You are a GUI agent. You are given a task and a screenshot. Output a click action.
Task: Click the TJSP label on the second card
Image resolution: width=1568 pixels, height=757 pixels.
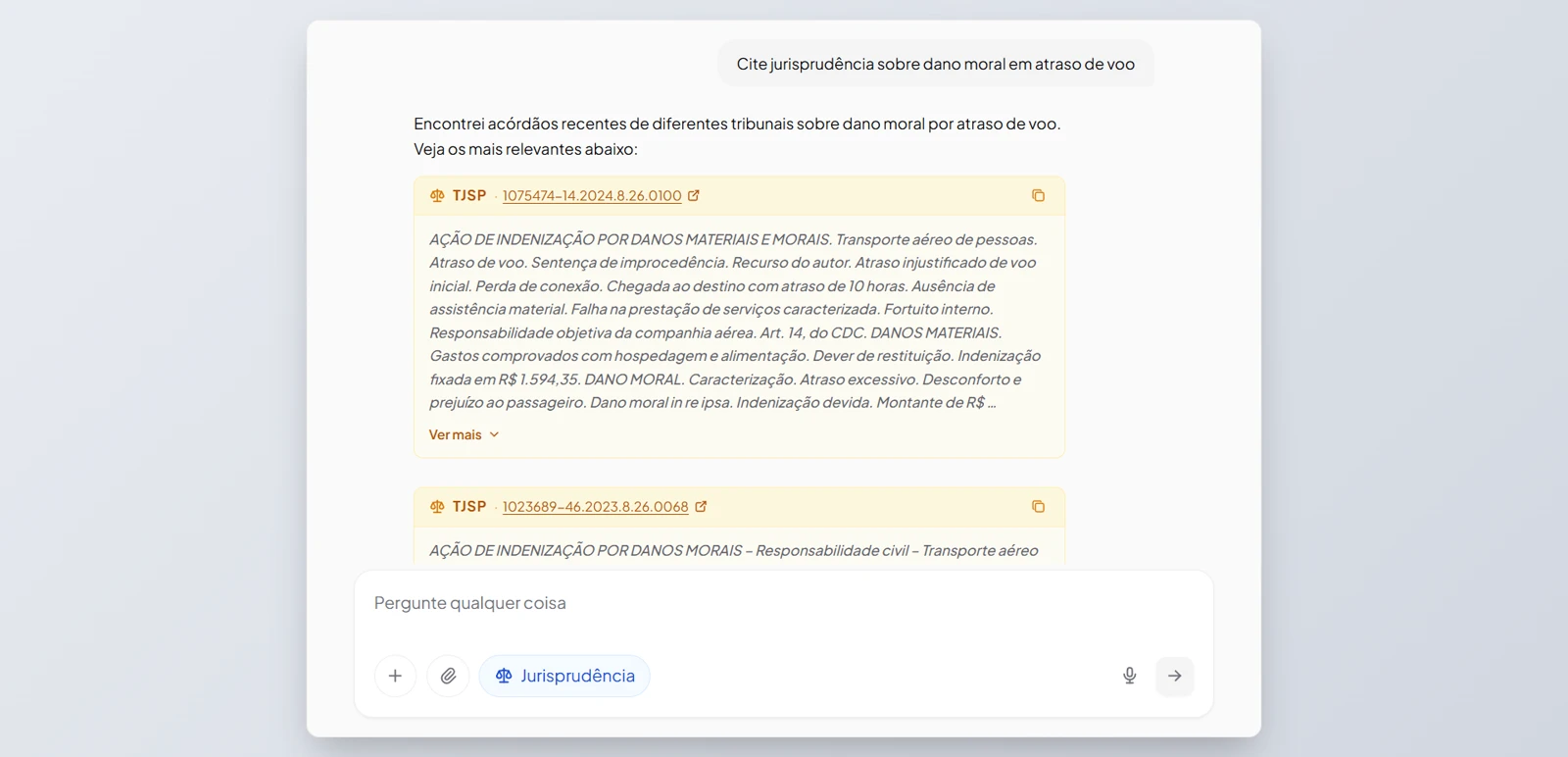[469, 507]
